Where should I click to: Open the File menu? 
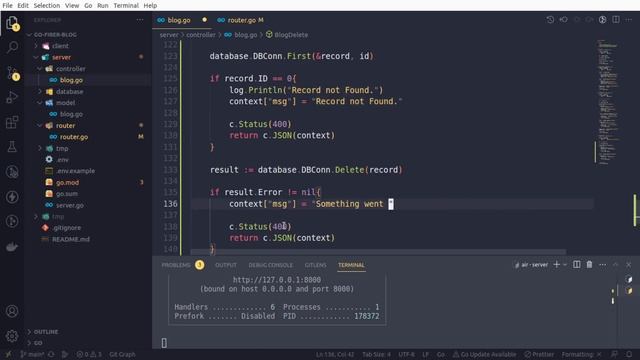[7, 5]
